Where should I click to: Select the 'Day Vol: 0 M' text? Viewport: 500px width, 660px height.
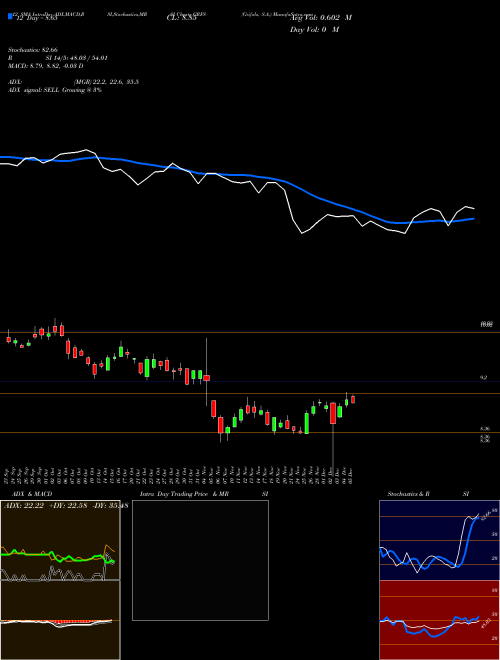[x=314, y=29]
